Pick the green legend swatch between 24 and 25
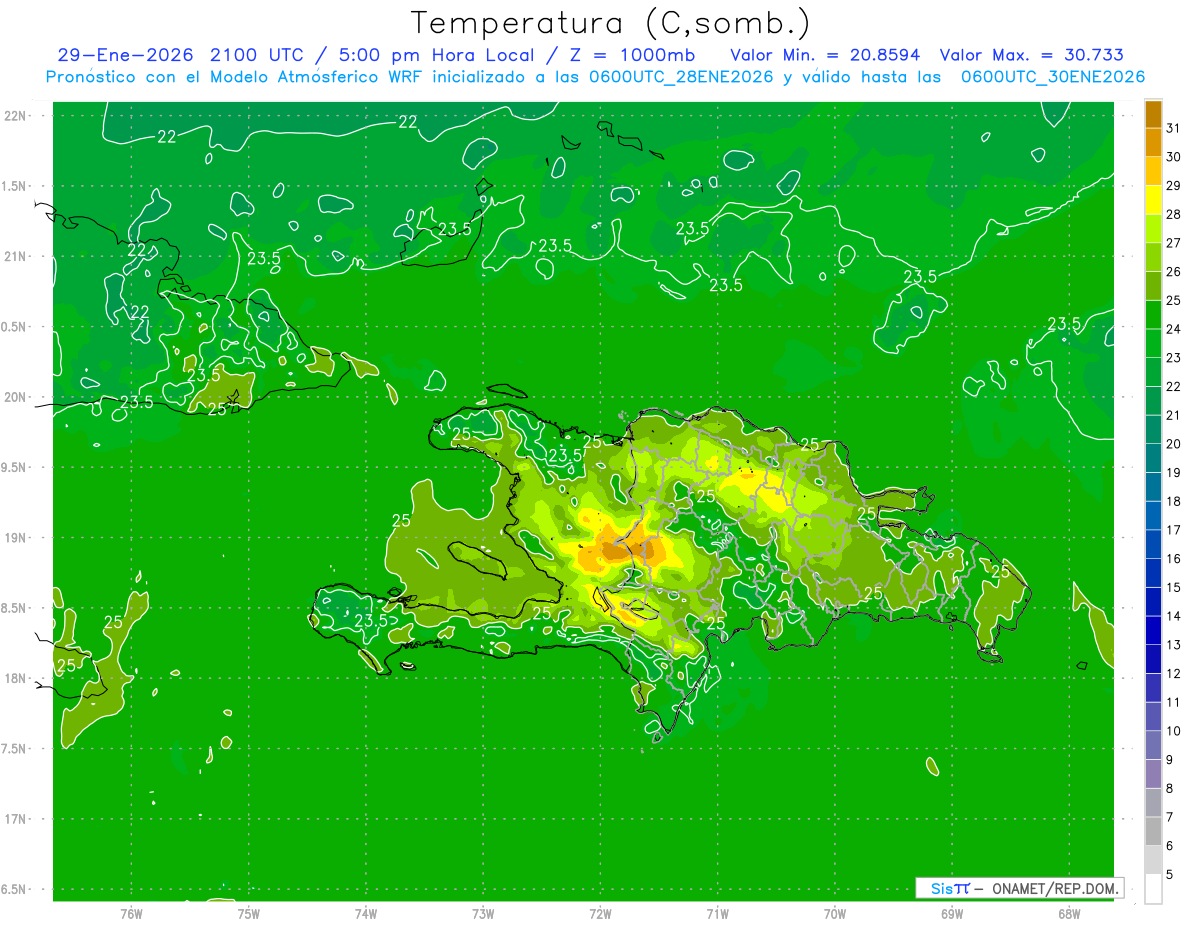The width and height of the screenshot is (1200, 927). point(1153,315)
